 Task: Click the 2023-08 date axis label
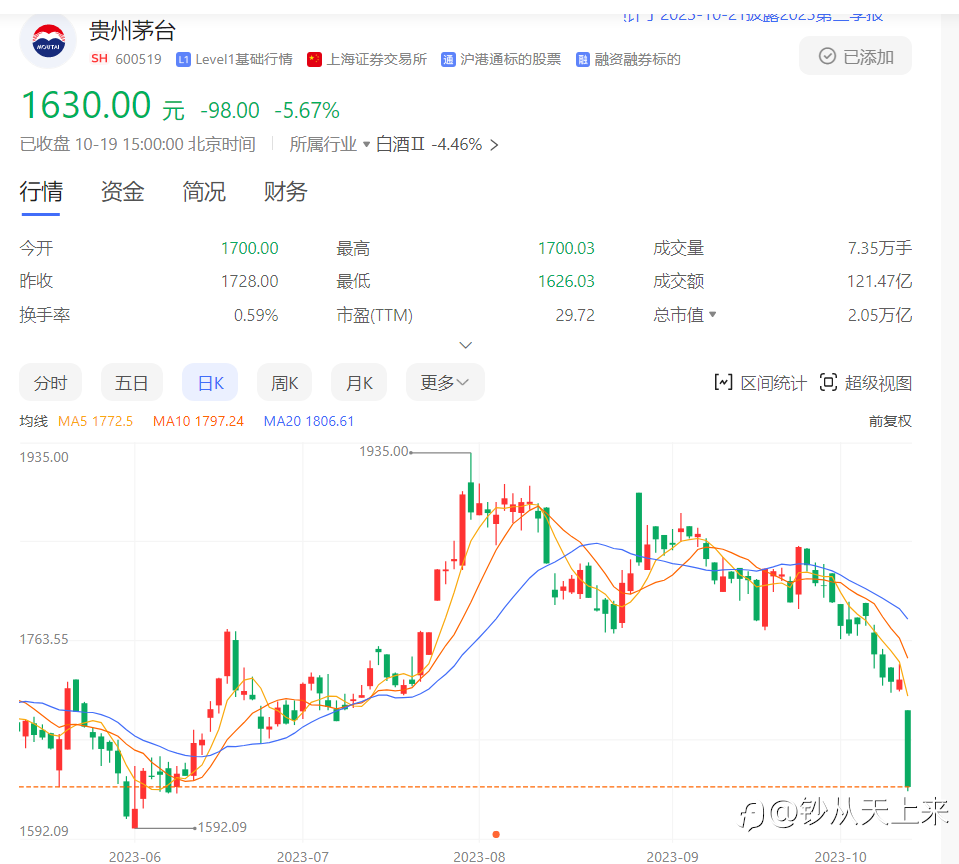coord(479,857)
